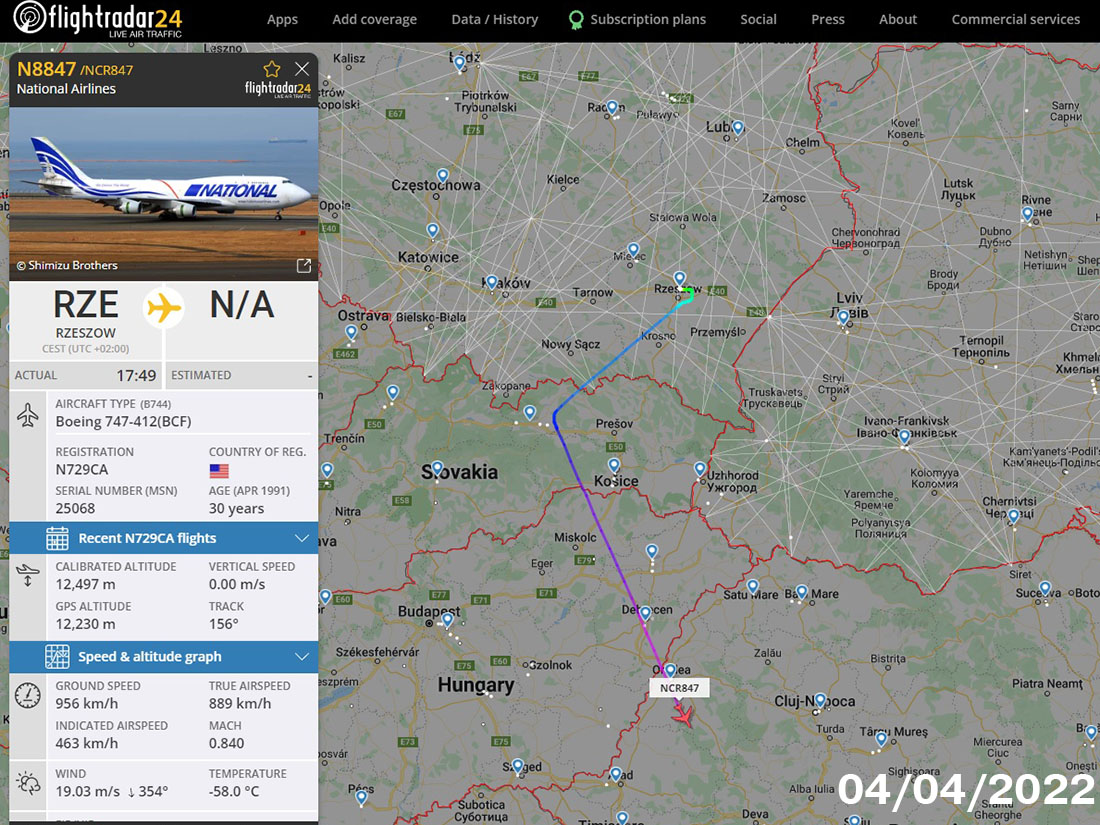Click the calendar icon beside Recent N729CA flights

click(x=57, y=538)
